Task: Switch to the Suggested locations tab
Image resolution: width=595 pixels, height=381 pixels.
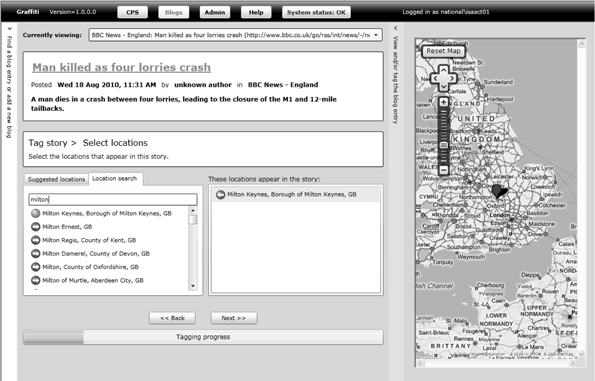Action: click(x=56, y=179)
